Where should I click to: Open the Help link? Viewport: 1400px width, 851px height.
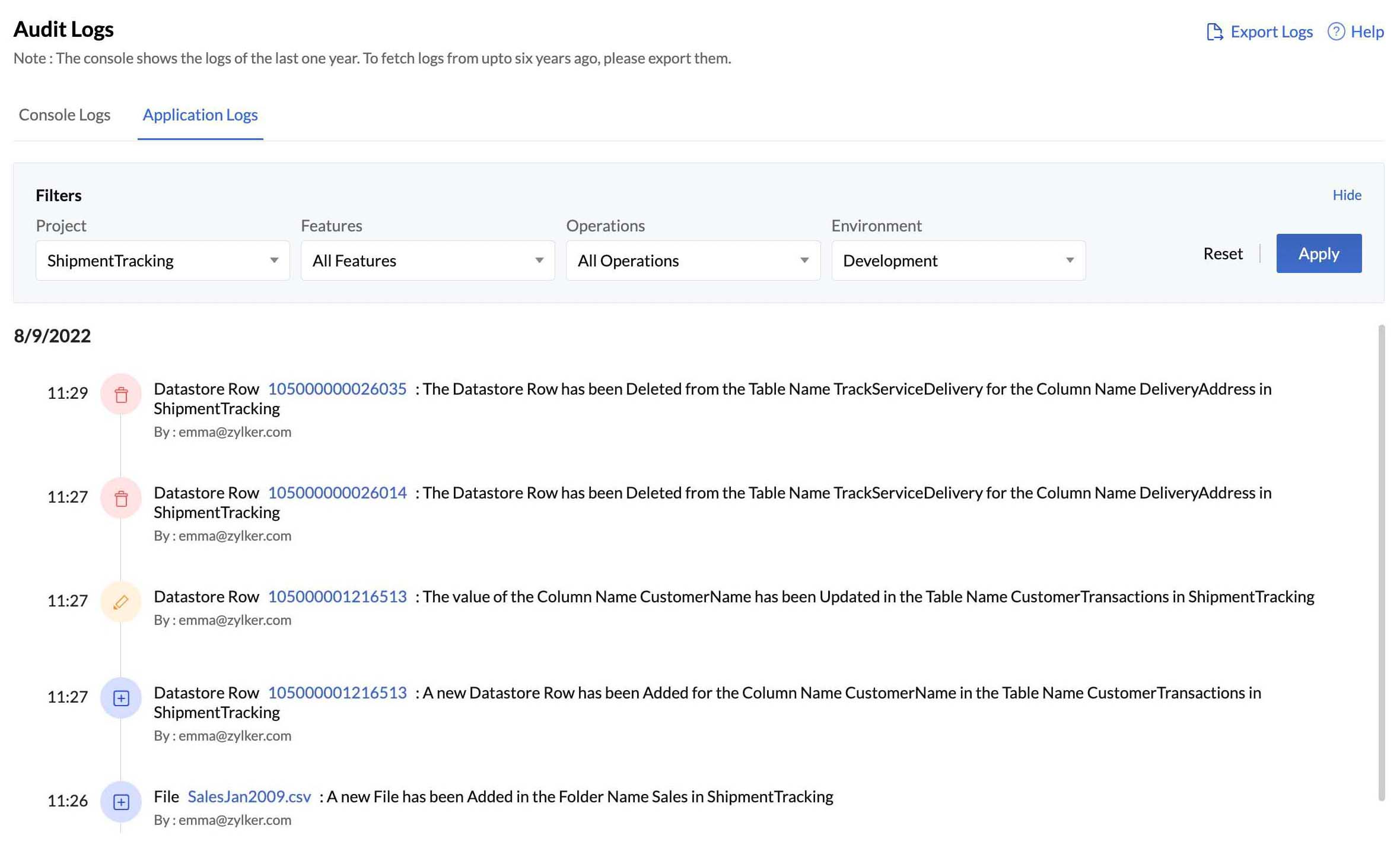1367,31
